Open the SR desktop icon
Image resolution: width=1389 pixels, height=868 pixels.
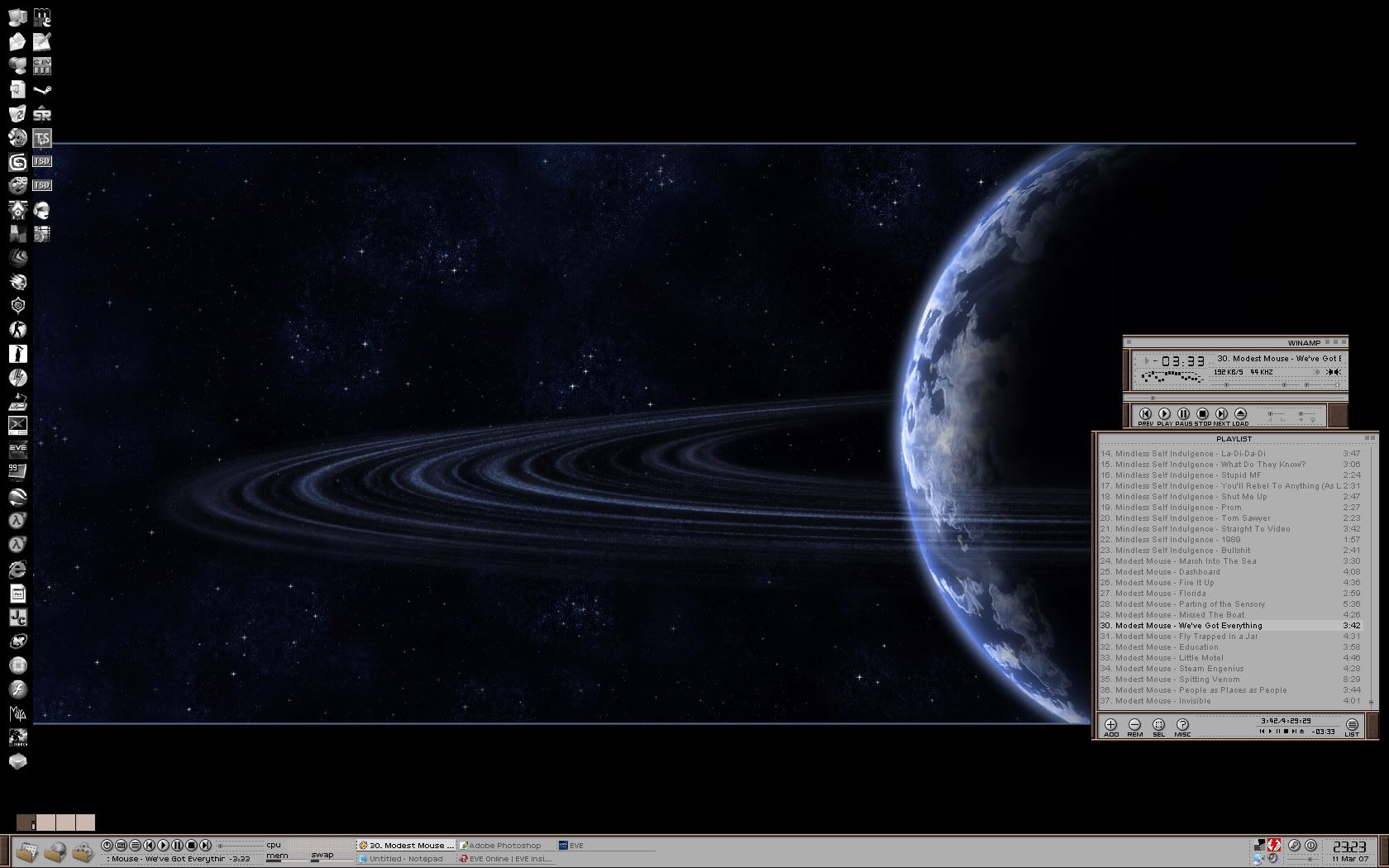[x=42, y=114]
